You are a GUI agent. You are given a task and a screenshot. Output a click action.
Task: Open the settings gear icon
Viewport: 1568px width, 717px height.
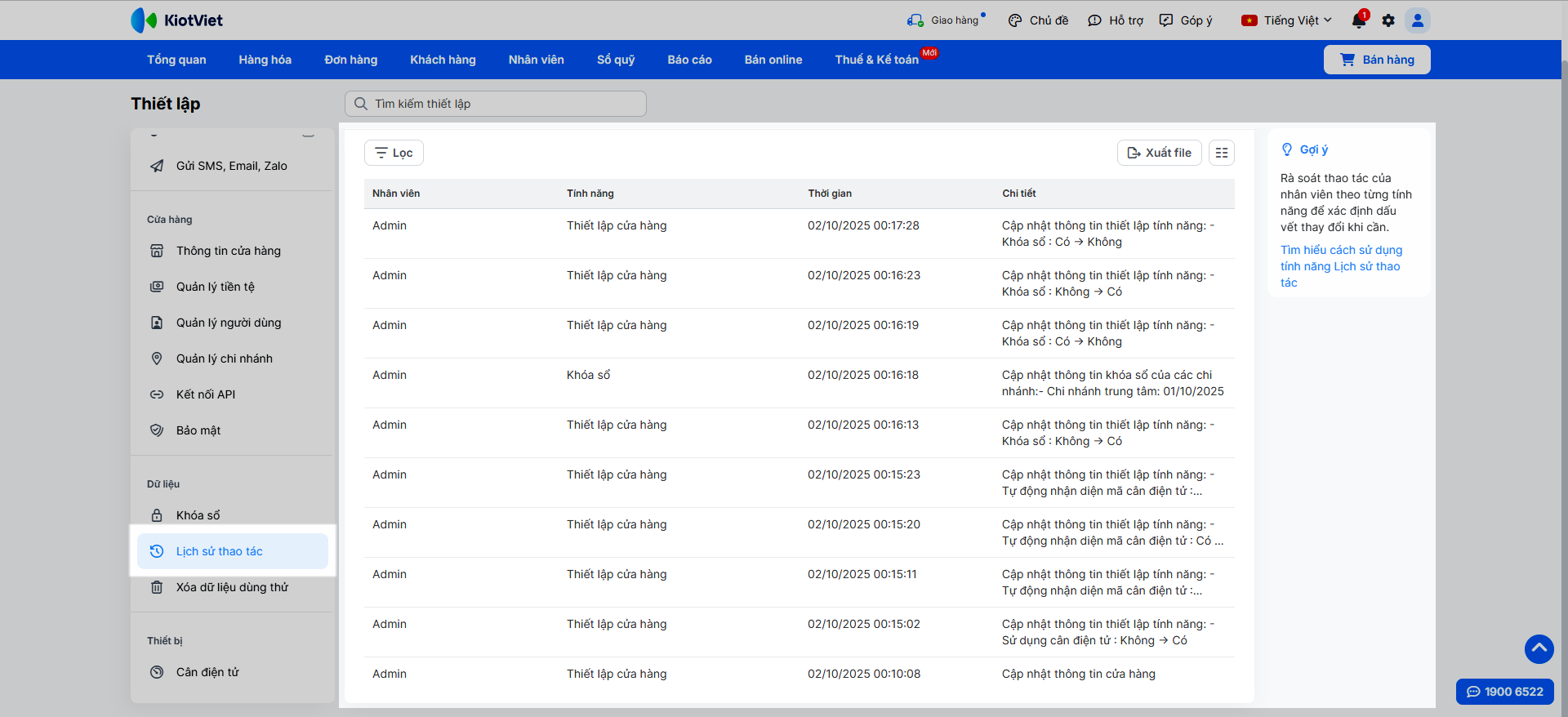tap(1388, 20)
